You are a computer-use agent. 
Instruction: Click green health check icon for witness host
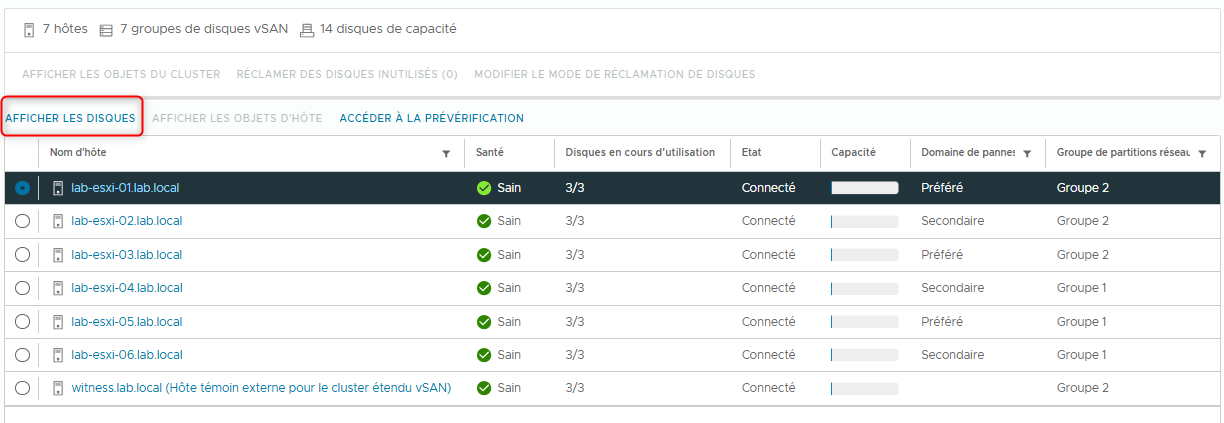(x=484, y=388)
